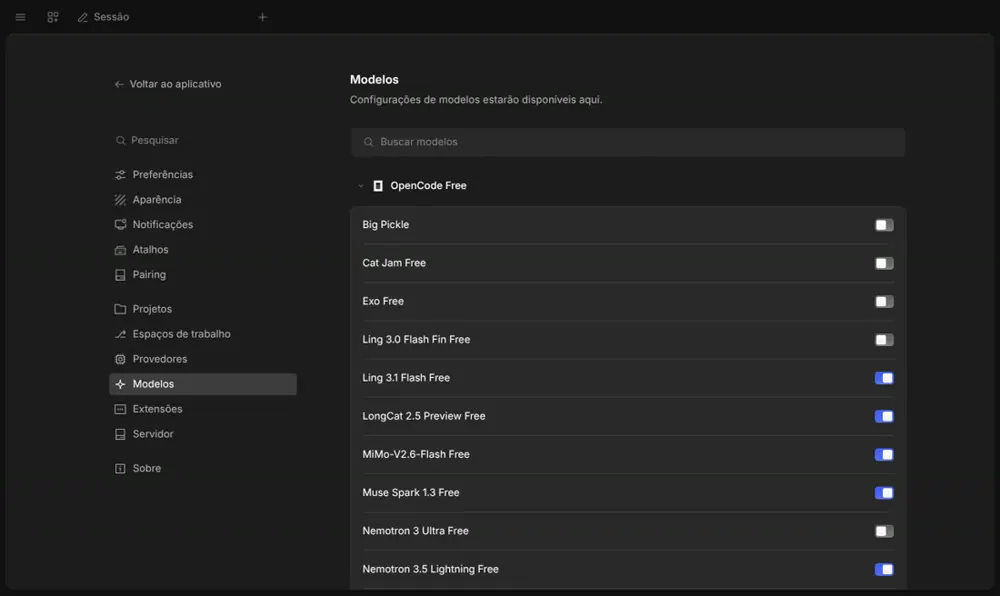The height and width of the screenshot is (596, 1000).
Task: Click the Provedores chip icon
Action: 120,359
